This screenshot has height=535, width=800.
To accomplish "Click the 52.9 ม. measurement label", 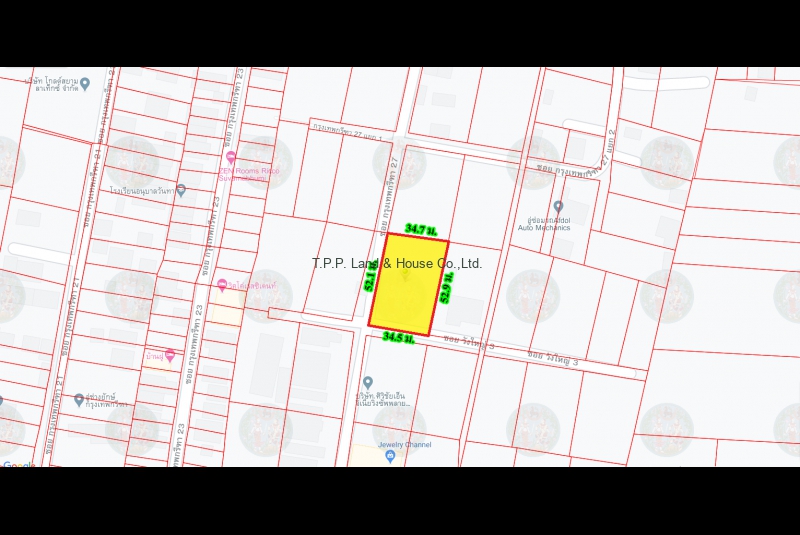I will tap(446, 288).
